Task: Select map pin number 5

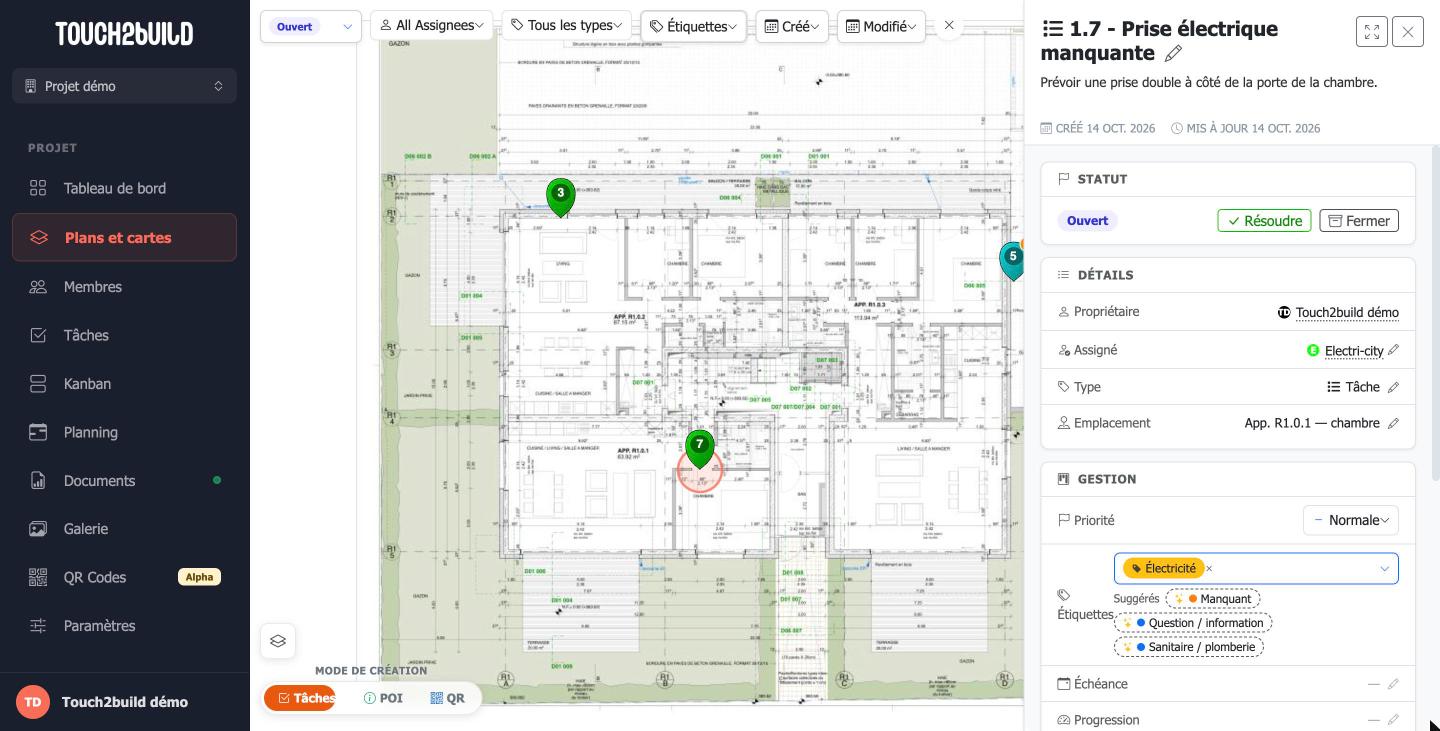Action: point(1012,260)
